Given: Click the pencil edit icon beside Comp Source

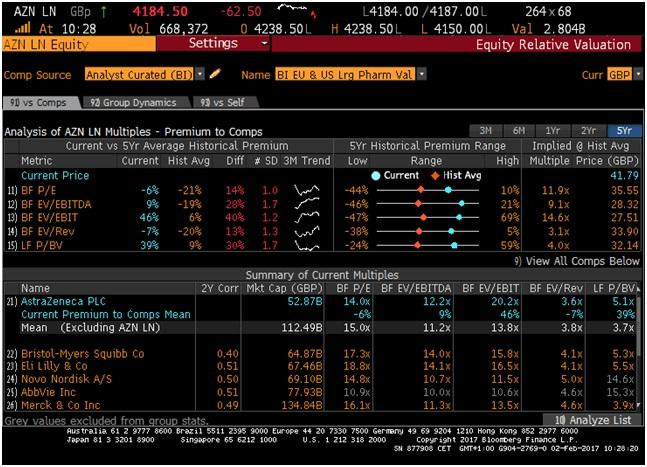Looking at the screenshot, I should point(215,74).
